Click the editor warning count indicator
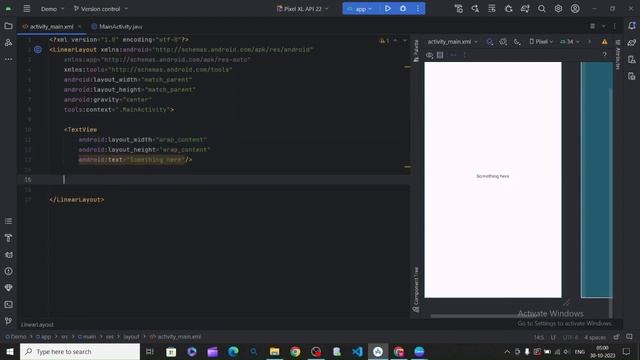The height and width of the screenshot is (360, 640). click(384, 40)
